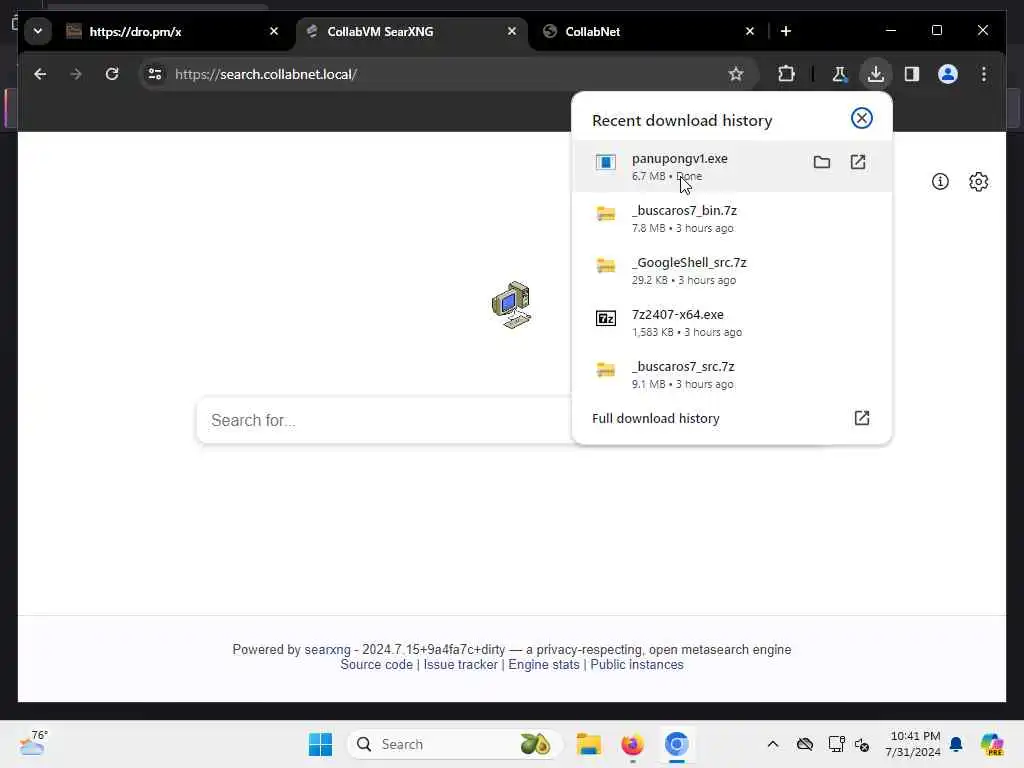Screen dimensions: 1024x768
Task: Click the _buscaros7_bin.7z file icon
Action: (605, 214)
